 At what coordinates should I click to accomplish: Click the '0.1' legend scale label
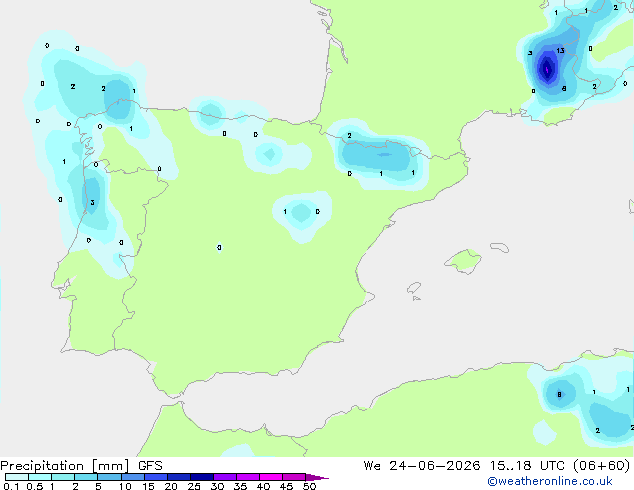(11, 486)
